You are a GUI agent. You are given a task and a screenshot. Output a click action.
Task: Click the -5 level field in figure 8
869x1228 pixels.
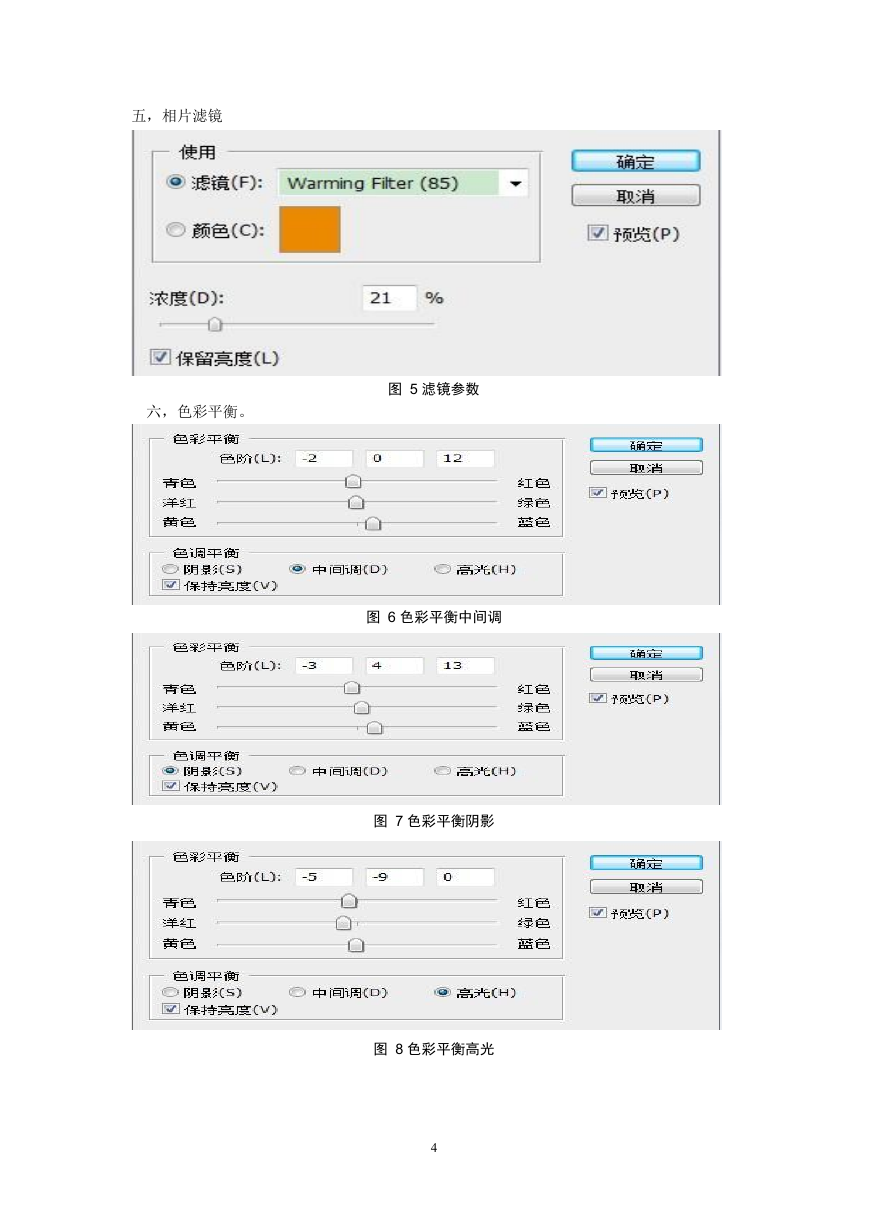click(324, 877)
